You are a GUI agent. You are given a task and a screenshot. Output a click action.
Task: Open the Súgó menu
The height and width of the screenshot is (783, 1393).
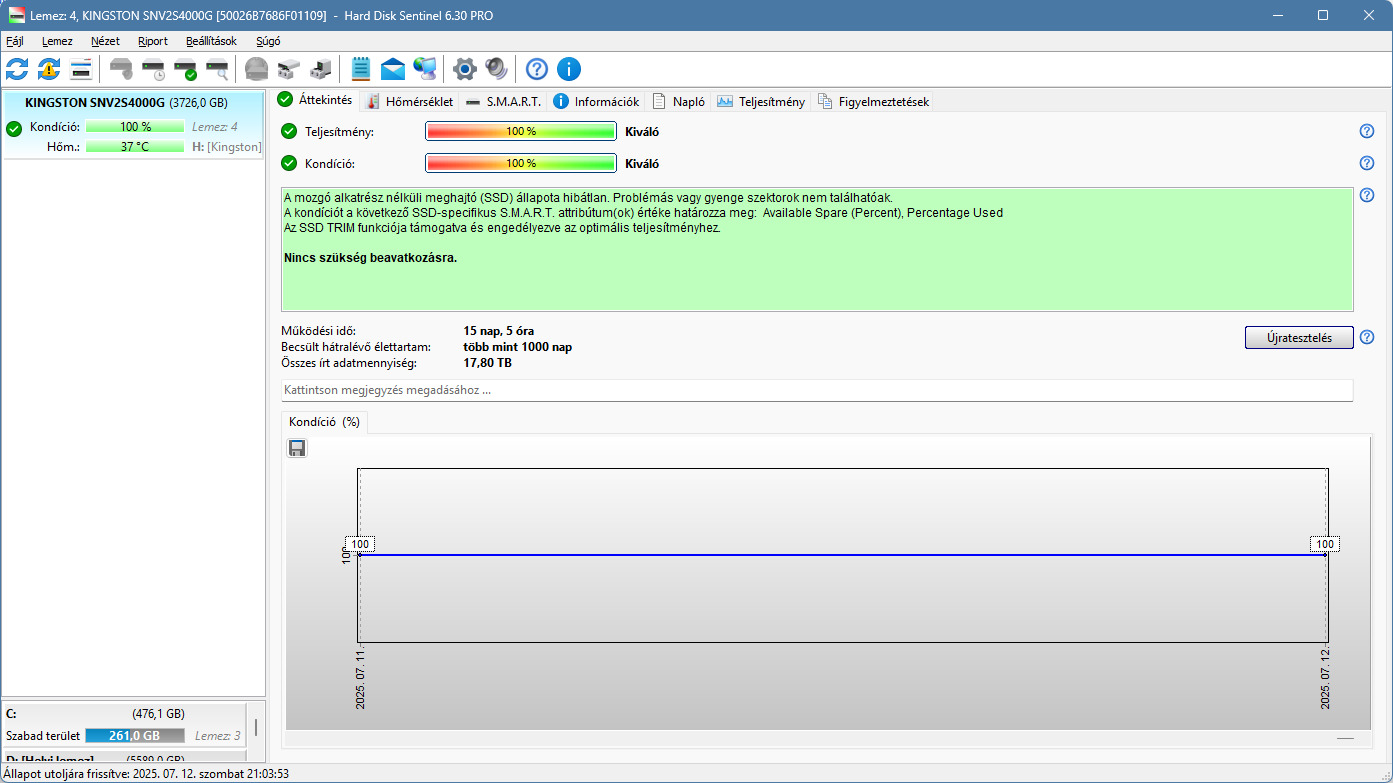point(268,41)
